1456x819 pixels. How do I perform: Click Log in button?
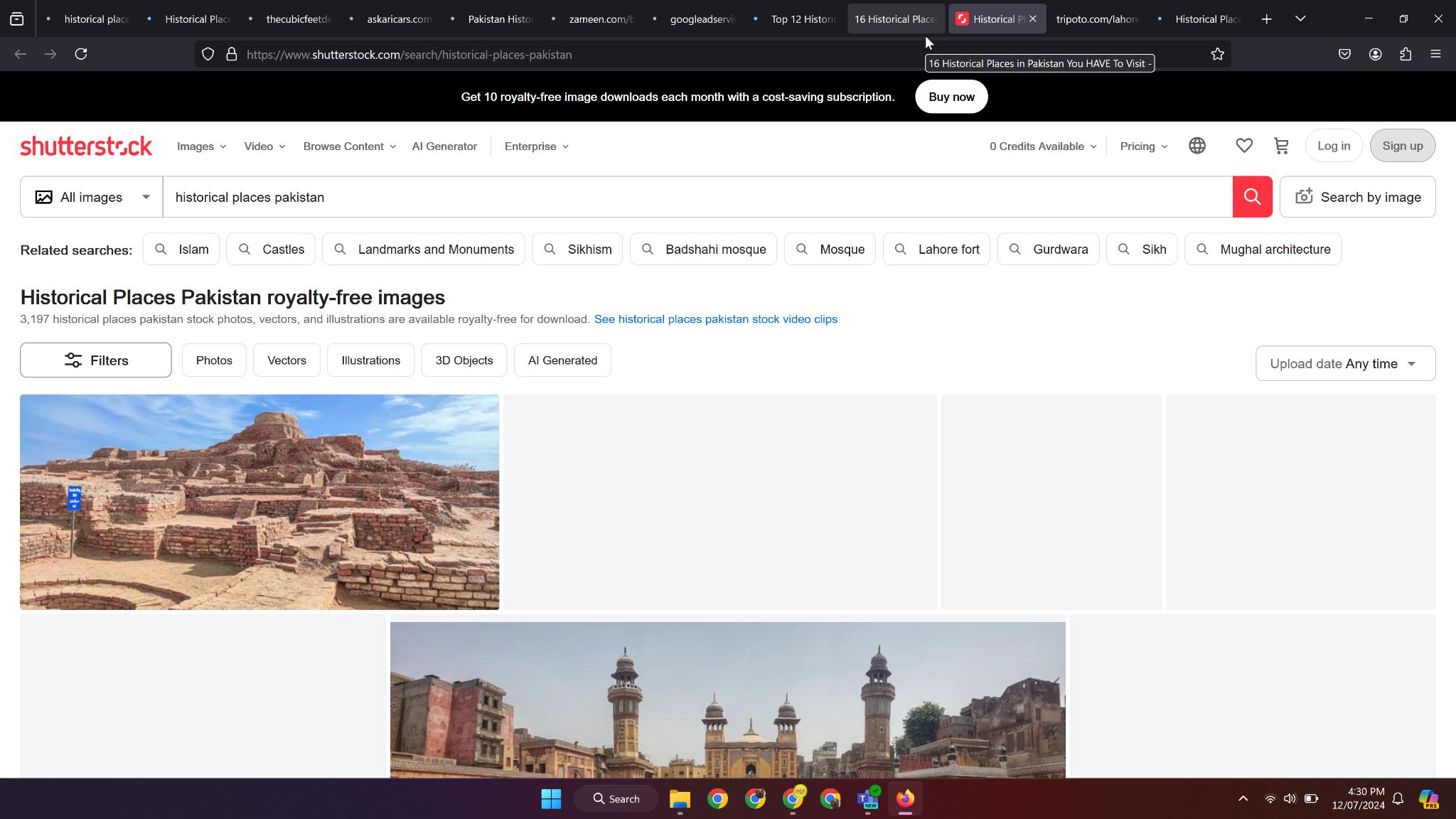click(1333, 146)
